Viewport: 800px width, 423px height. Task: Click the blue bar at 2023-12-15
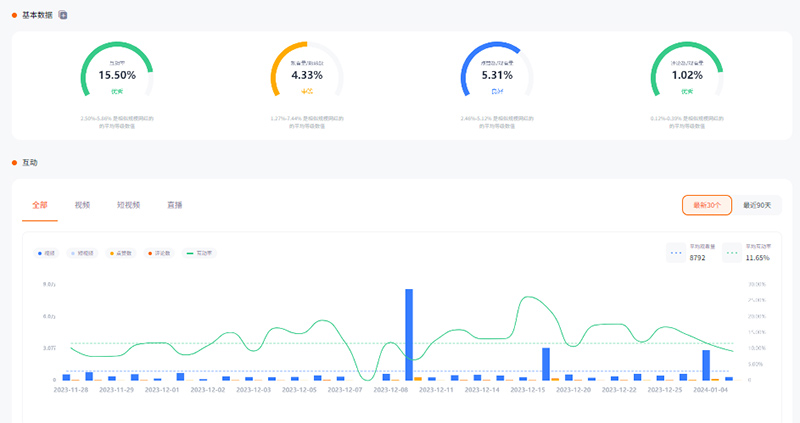pyautogui.click(x=546, y=363)
